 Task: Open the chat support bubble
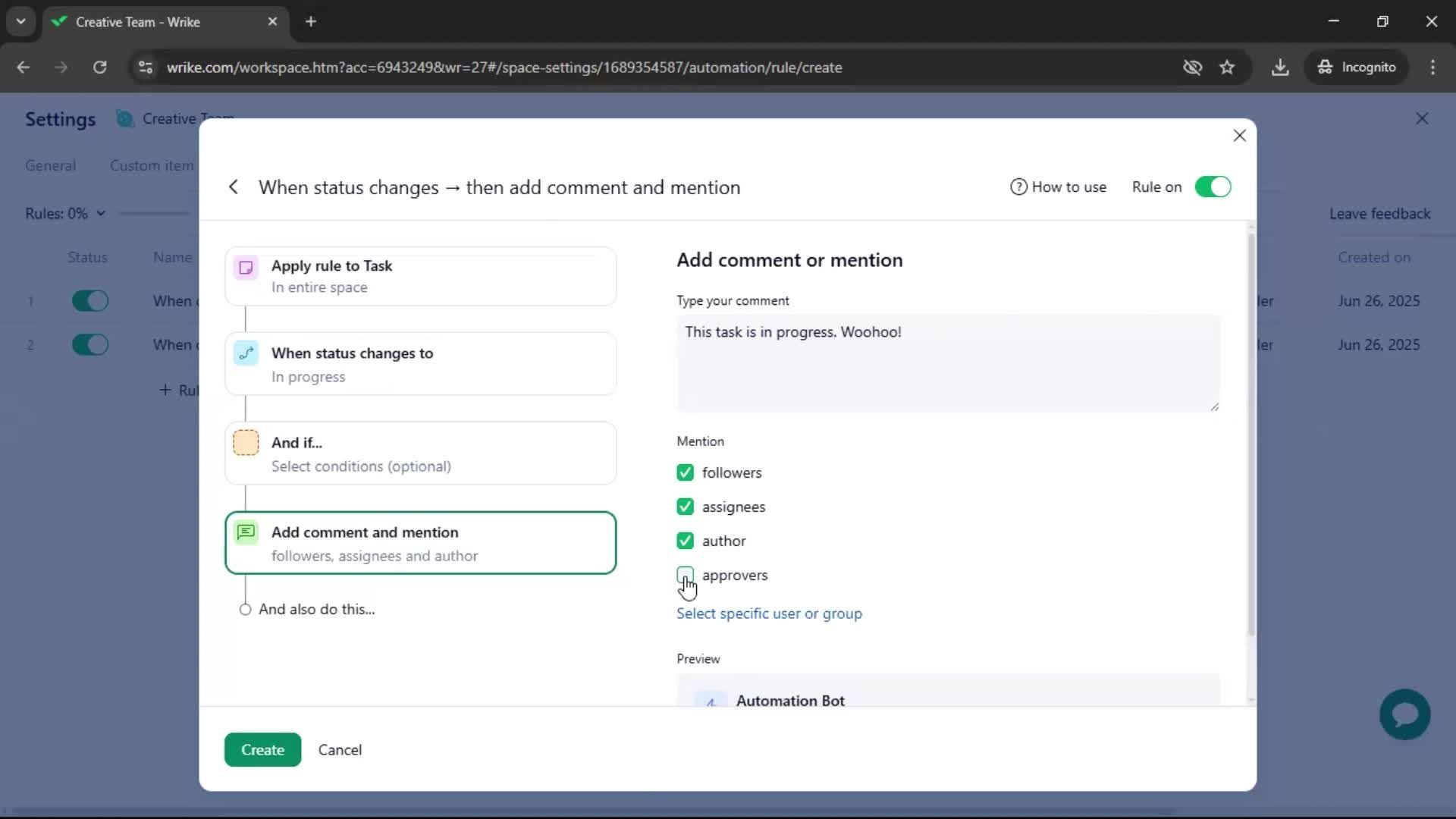(x=1405, y=714)
